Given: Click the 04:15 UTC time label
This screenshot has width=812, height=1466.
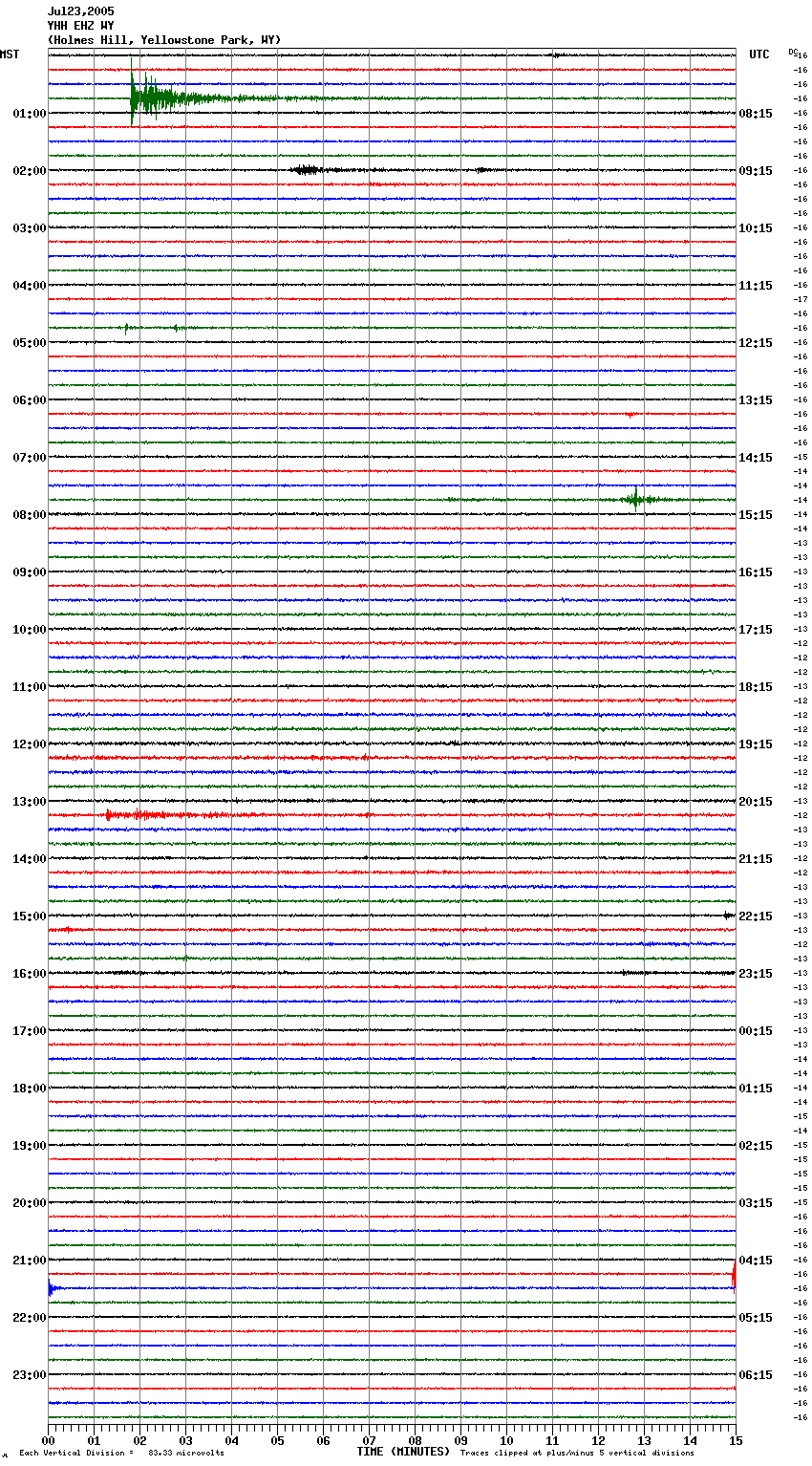Looking at the screenshot, I should point(756,1261).
